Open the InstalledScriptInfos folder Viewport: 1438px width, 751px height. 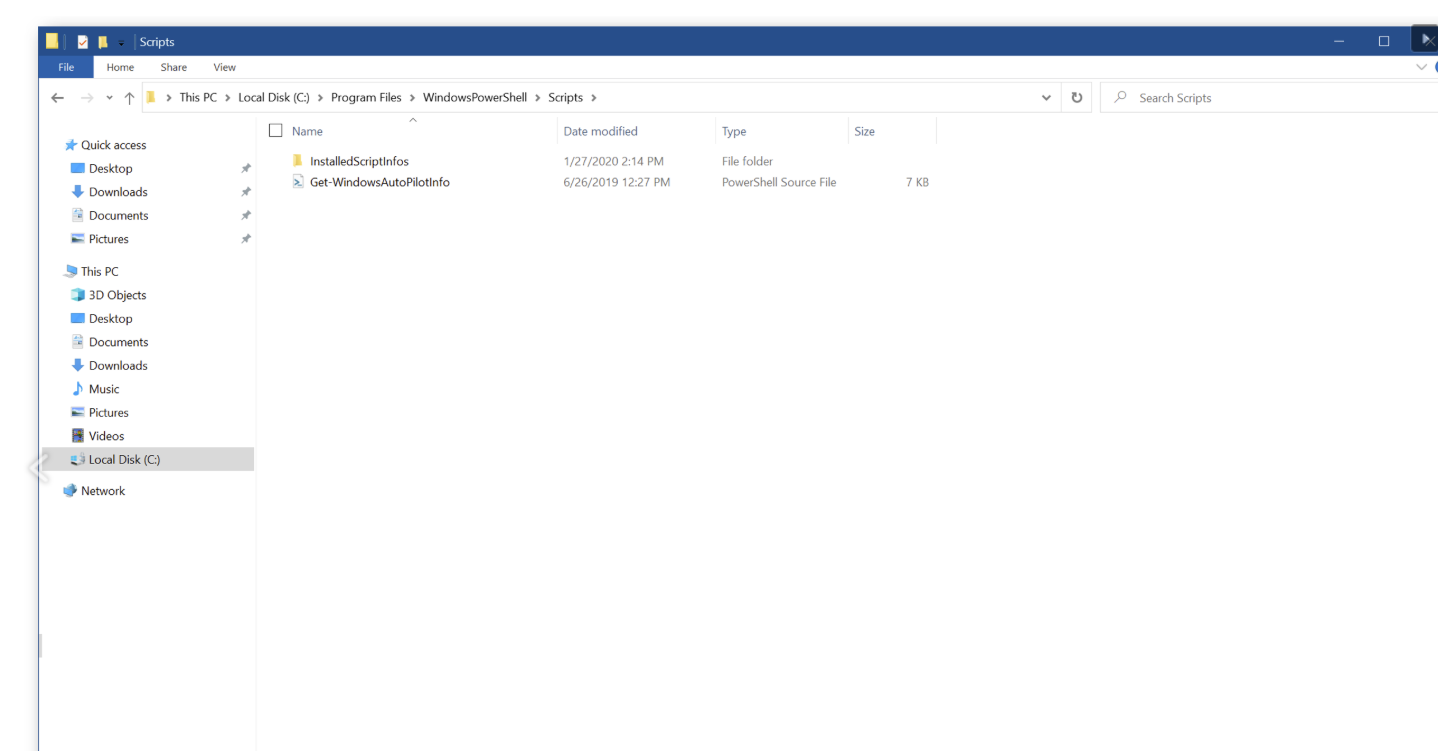click(x=358, y=161)
